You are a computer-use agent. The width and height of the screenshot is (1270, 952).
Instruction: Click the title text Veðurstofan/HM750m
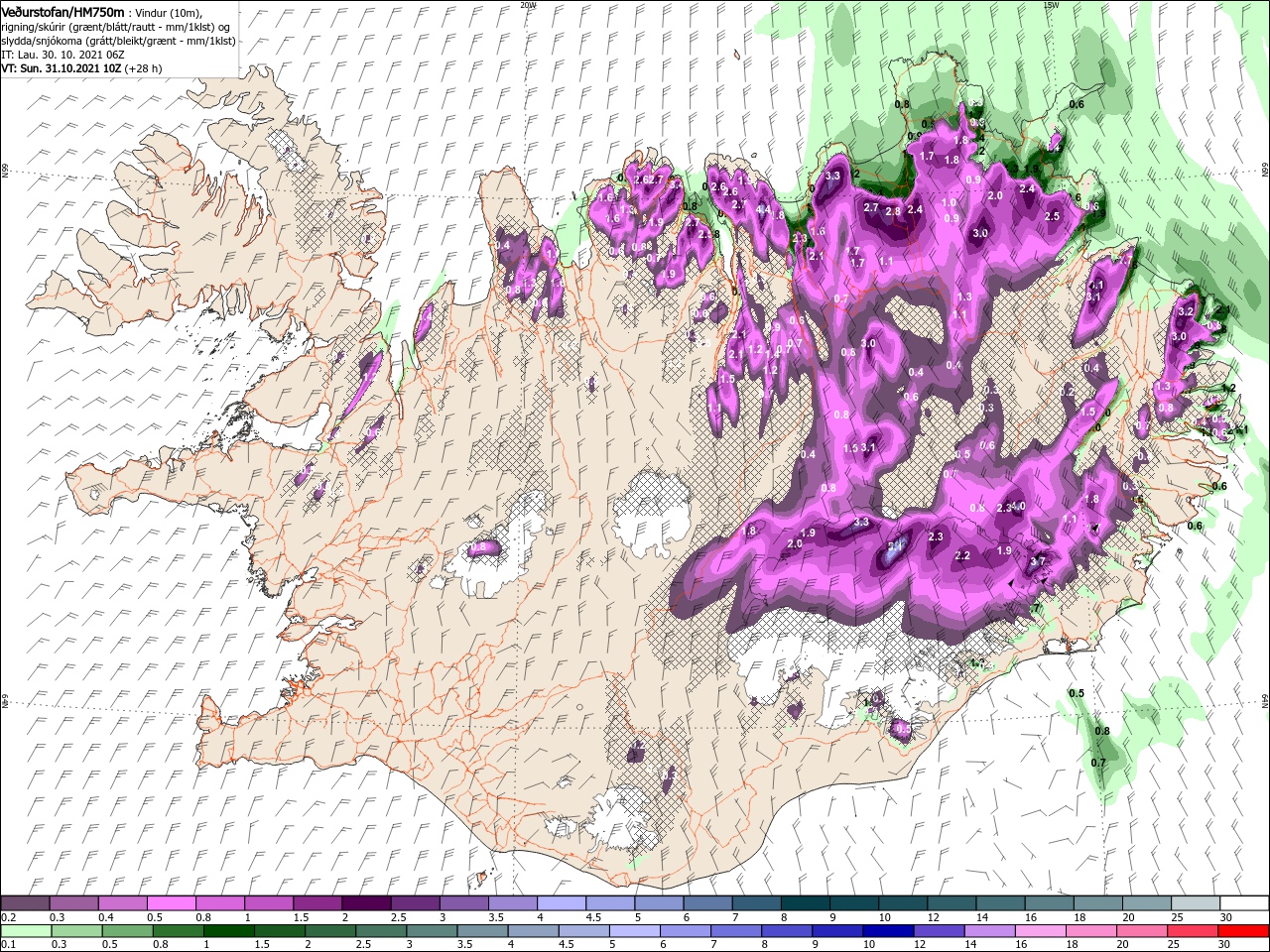pos(63,11)
